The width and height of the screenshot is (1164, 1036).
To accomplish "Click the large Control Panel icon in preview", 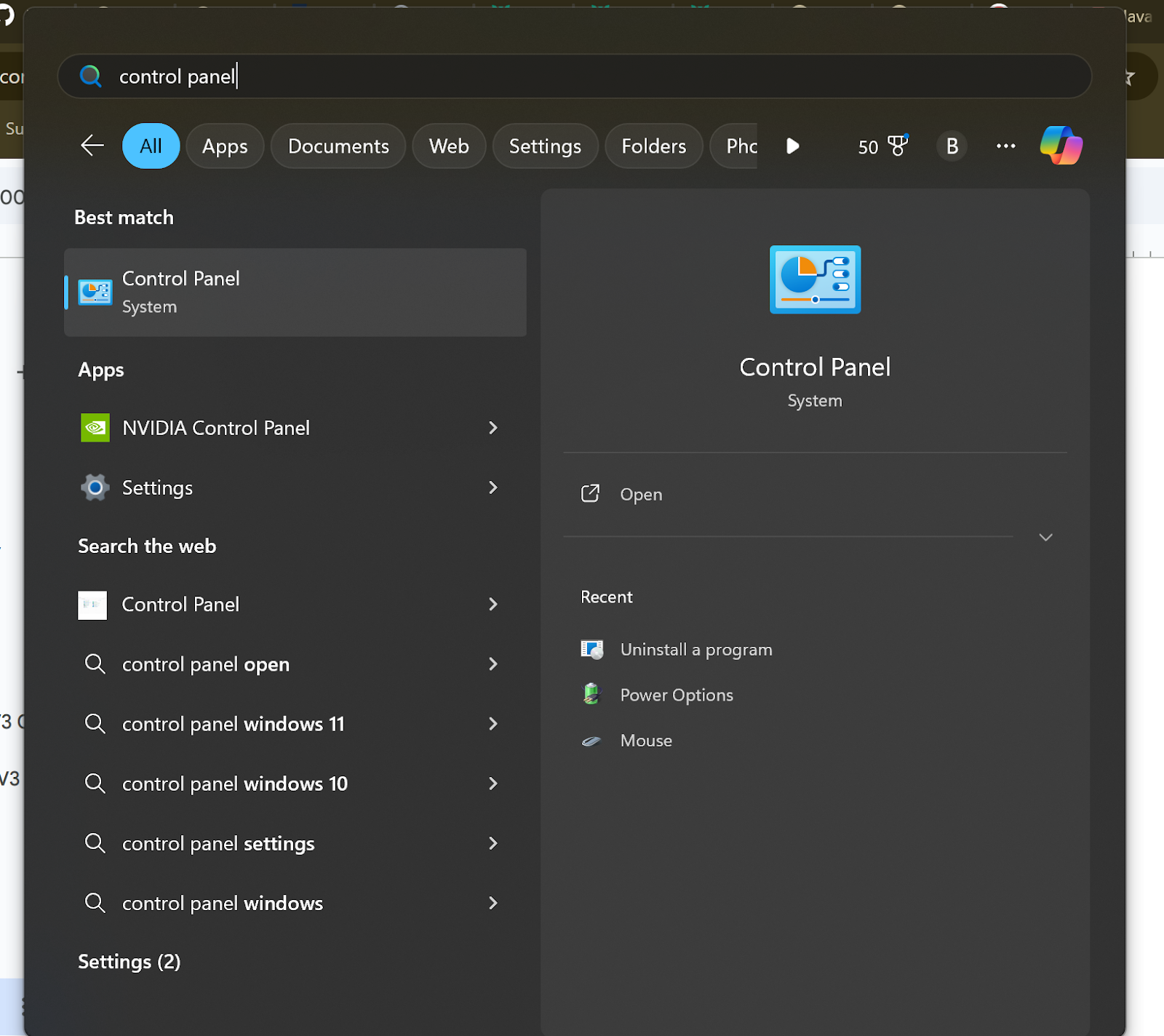I will tap(815, 279).
